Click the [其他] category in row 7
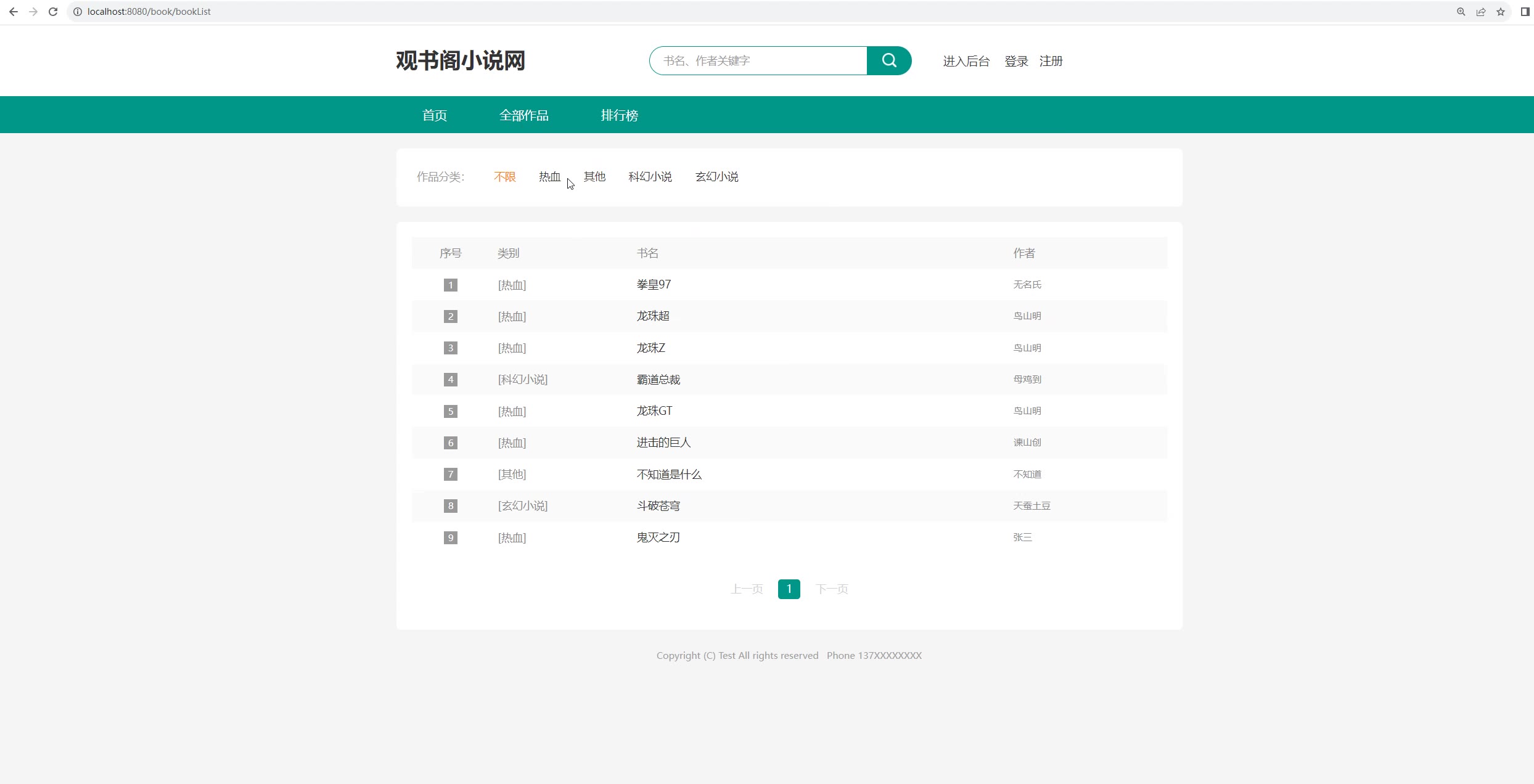Viewport: 1534px width, 784px height. tap(512, 475)
